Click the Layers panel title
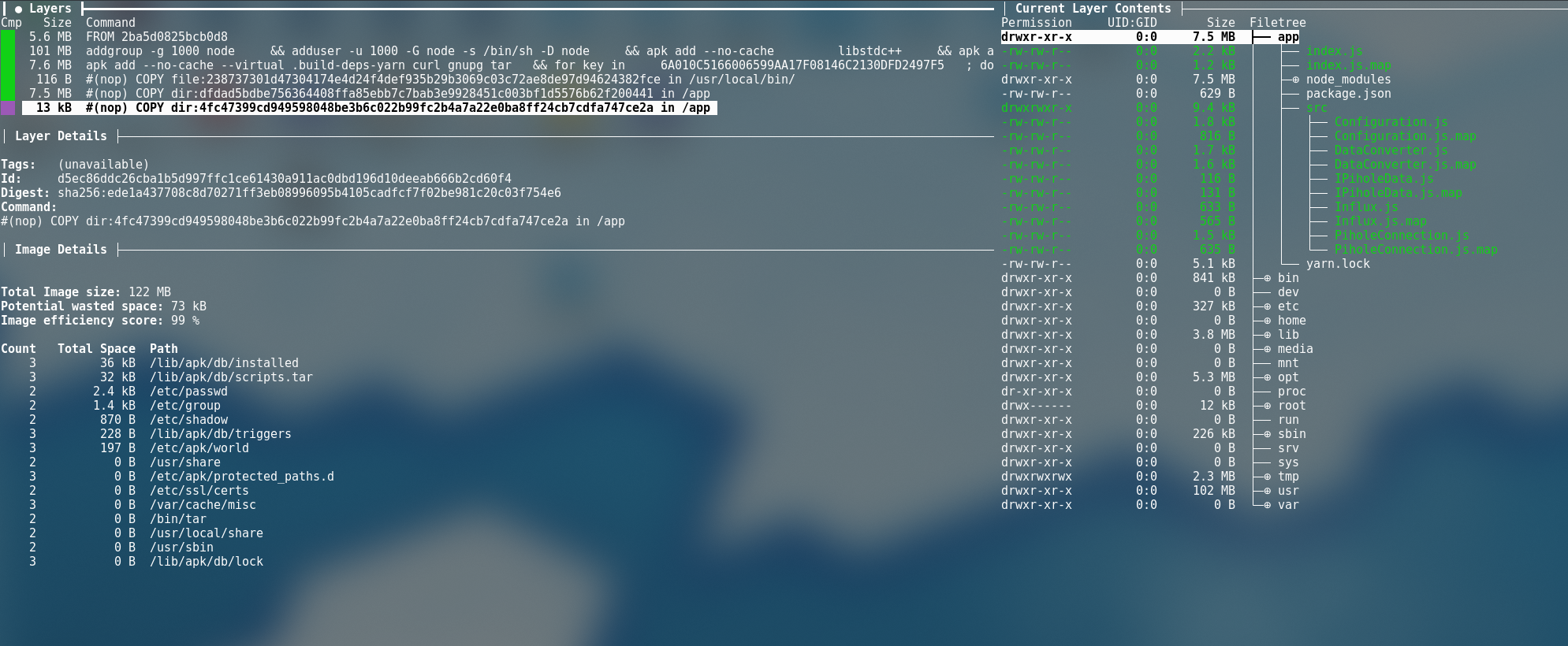Image resolution: width=1568 pixels, height=646 pixels. pyautogui.click(x=50, y=9)
